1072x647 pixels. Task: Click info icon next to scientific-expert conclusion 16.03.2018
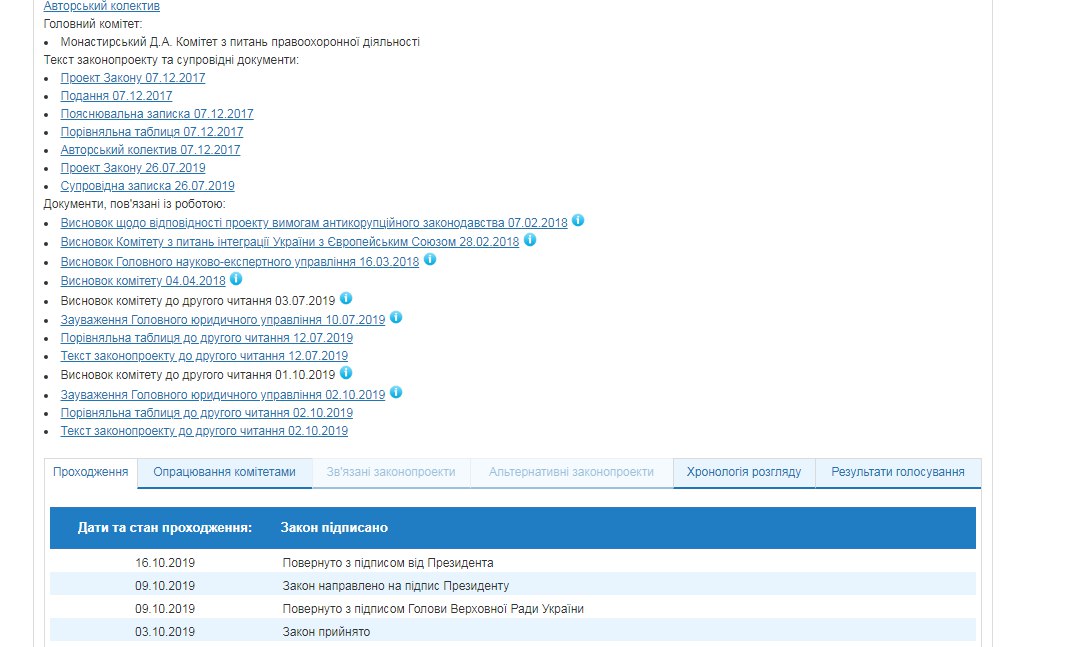(x=430, y=260)
